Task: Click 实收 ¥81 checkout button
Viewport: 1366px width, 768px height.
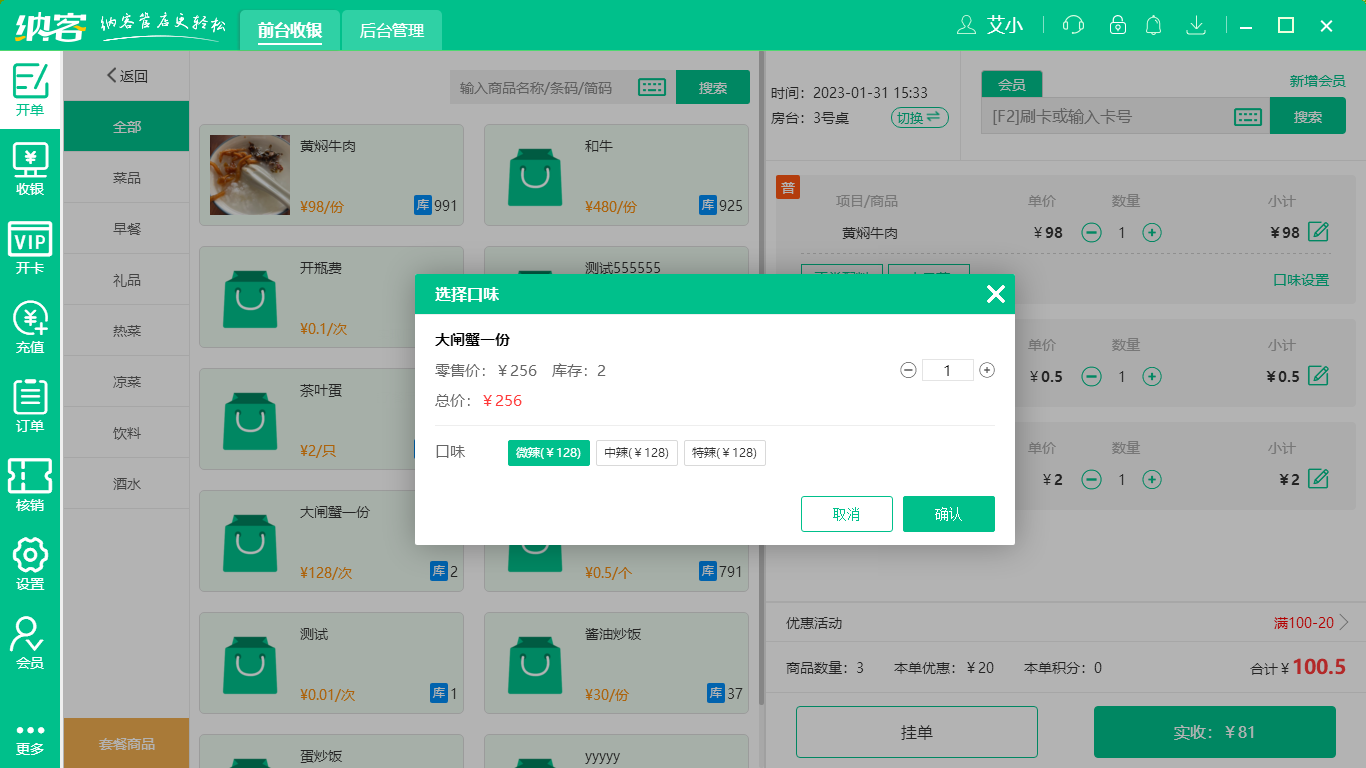Action: [1215, 732]
